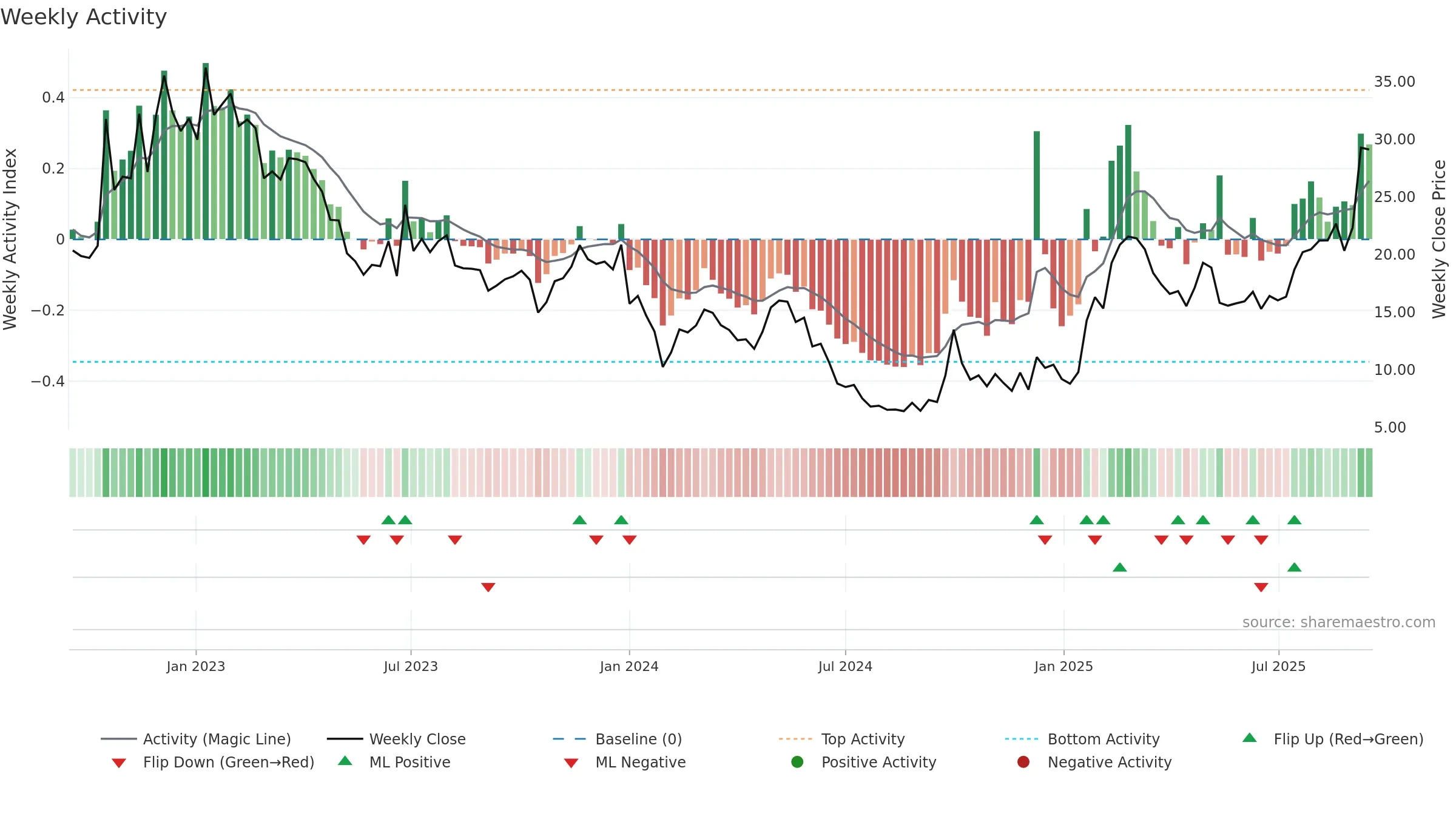Click the latest green Flip Up marker just after Jul 2025
This screenshot has width=1456, height=819.
[x=1294, y=520]
